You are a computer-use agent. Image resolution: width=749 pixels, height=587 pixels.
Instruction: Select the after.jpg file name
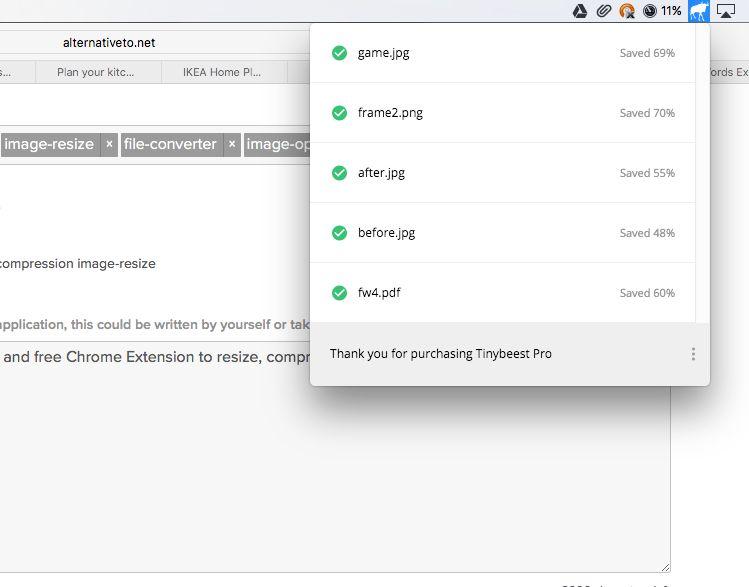(x=381, y=173)
